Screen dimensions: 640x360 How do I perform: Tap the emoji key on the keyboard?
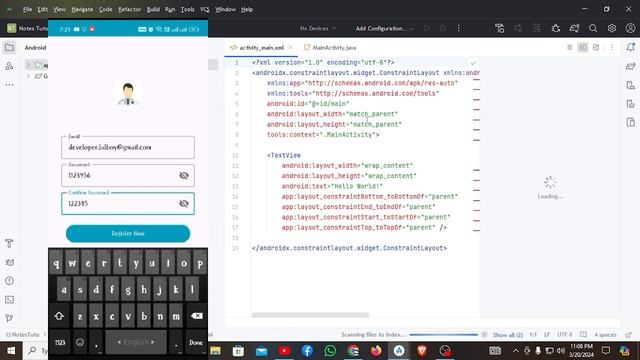pyautogui.click(x=80, y=342)
